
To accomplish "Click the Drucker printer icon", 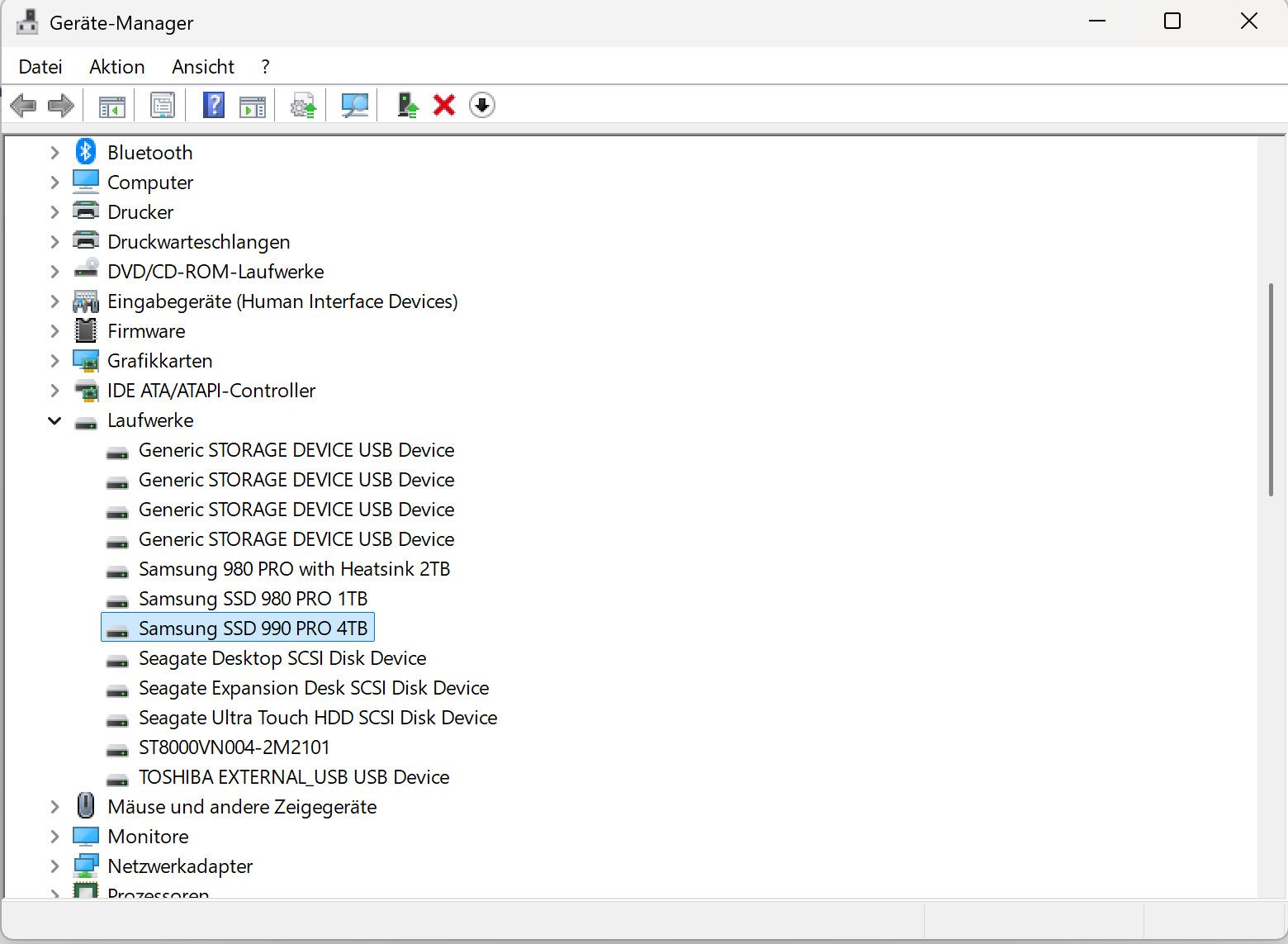I will (x=86, y=211).
